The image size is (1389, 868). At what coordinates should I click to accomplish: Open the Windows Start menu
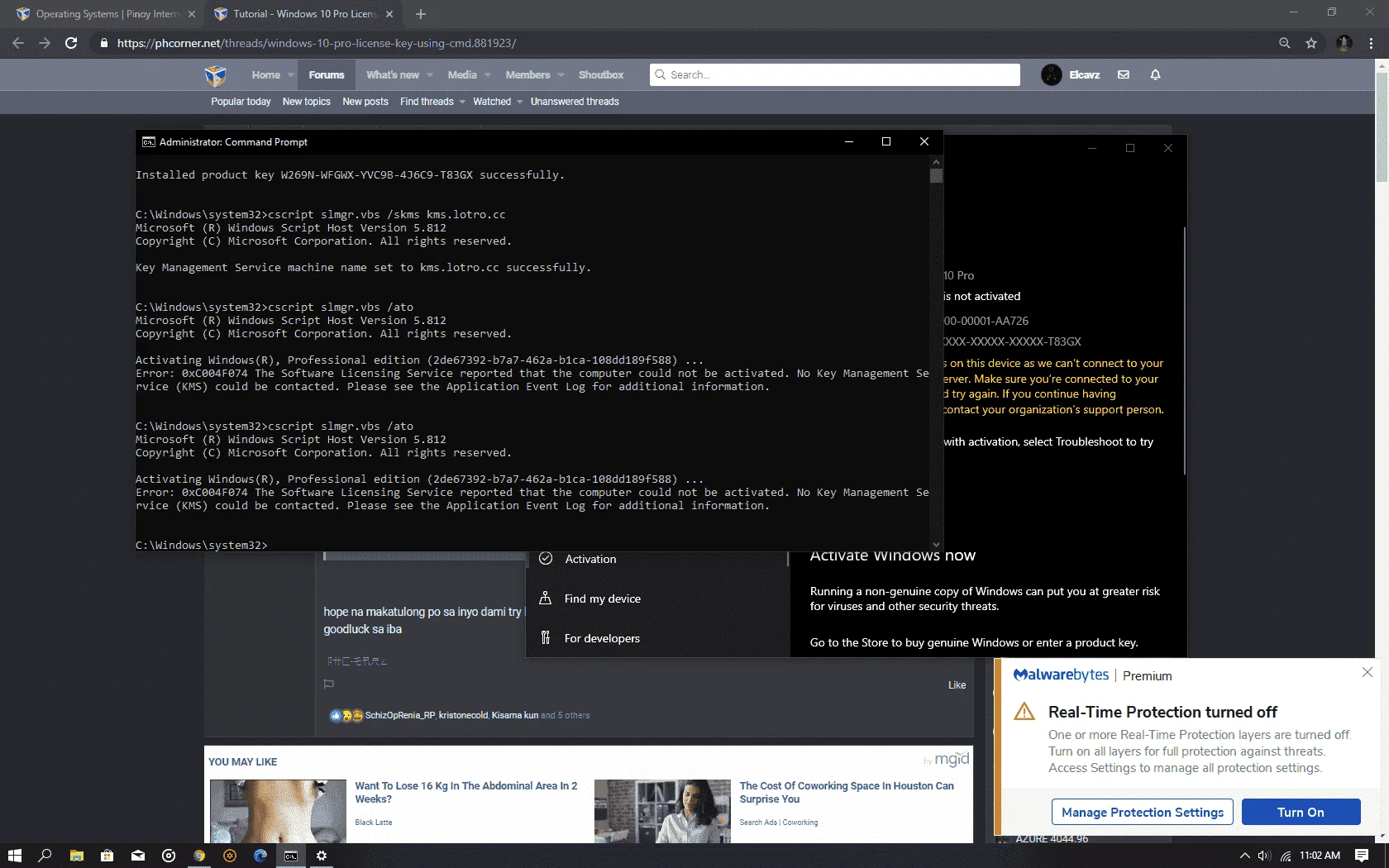[x=14, y=856]
